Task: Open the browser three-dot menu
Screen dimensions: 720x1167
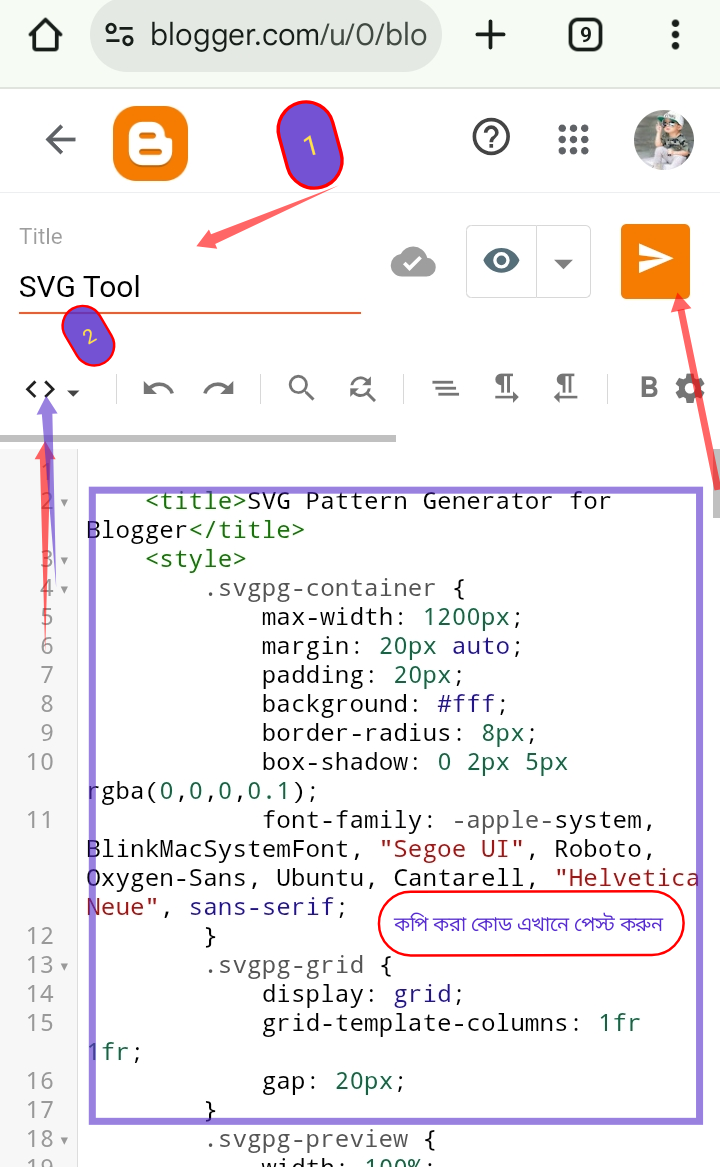Action: click(x=676, y=36)
